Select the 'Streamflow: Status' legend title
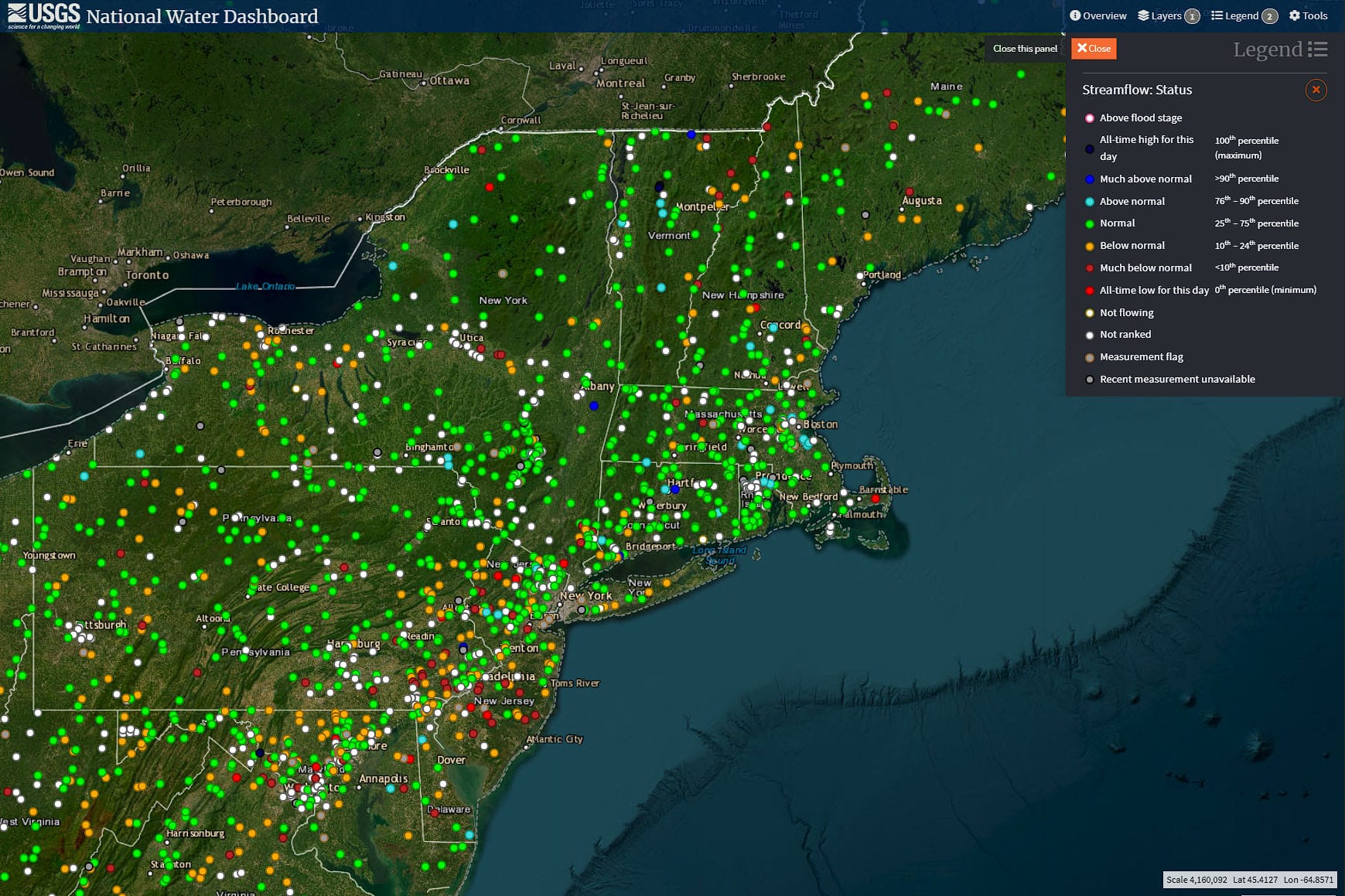Viewport: 1345px width, 896px height. 1137,90
